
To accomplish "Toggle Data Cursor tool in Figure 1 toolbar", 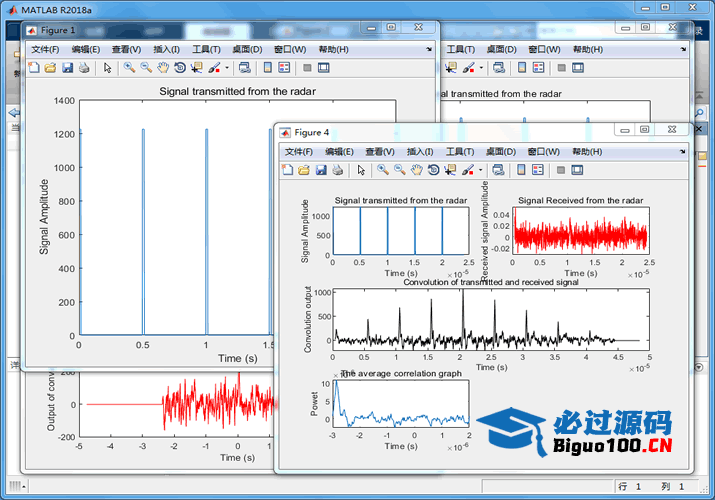I will pos(196,68).
